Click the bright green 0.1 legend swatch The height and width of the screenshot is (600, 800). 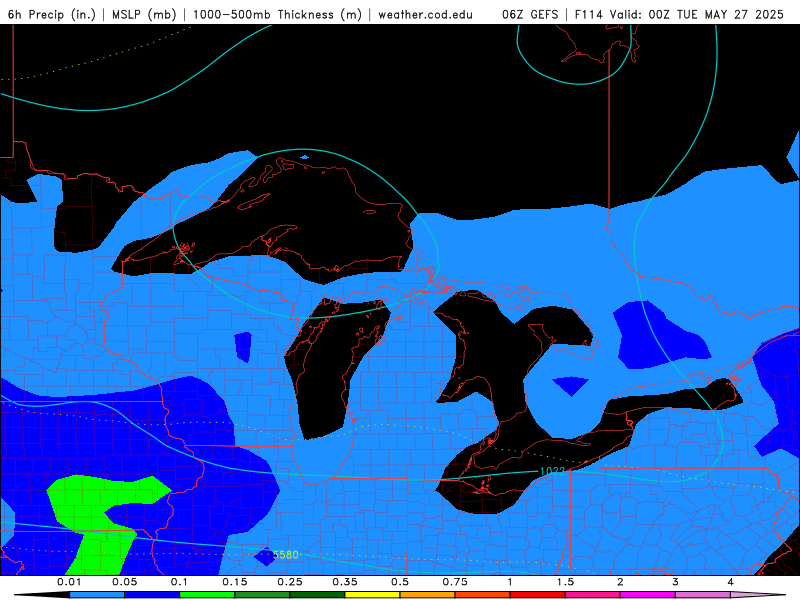point(207,595)
